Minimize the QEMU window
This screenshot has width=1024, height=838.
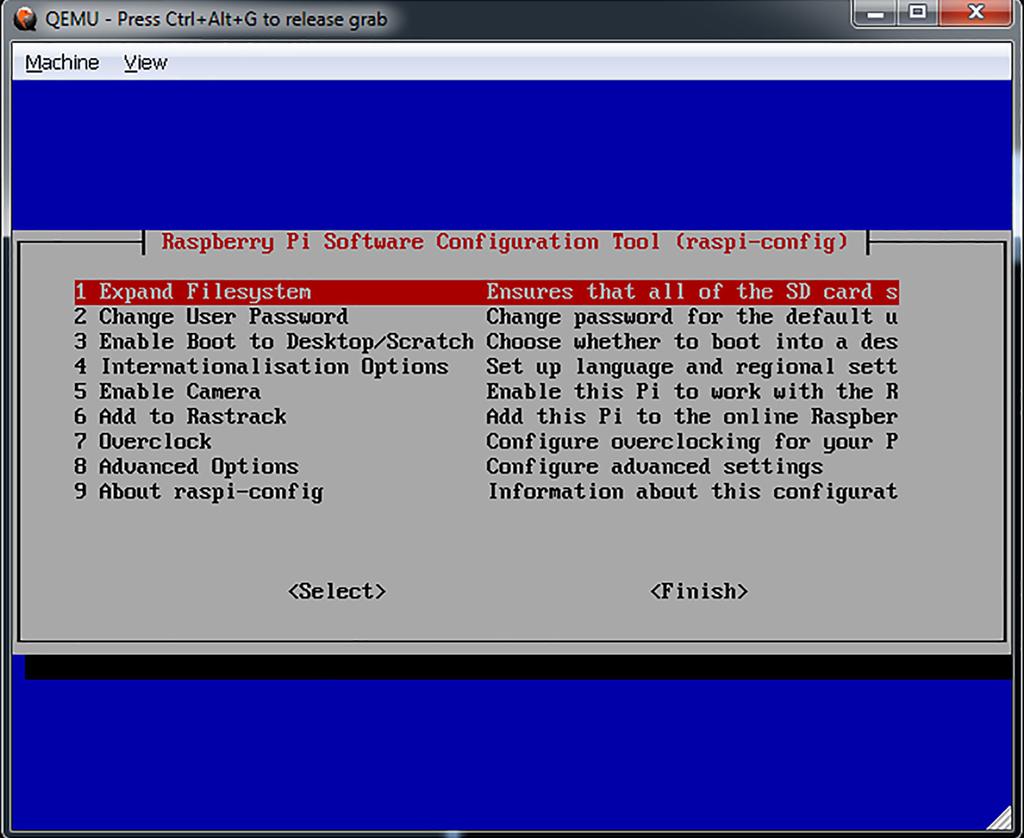click(x=876, y=13)
